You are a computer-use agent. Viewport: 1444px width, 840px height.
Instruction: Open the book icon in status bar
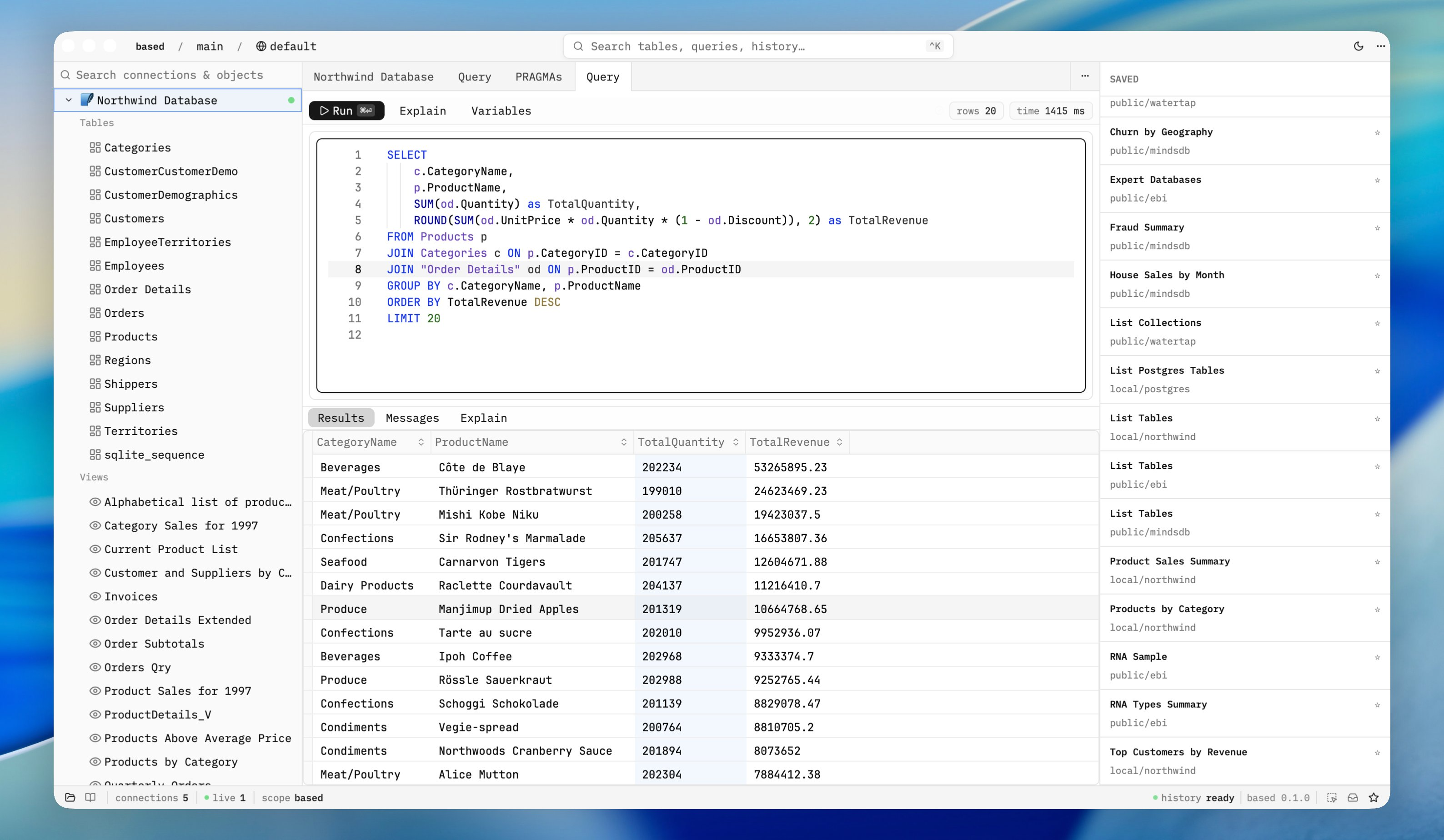90,797
